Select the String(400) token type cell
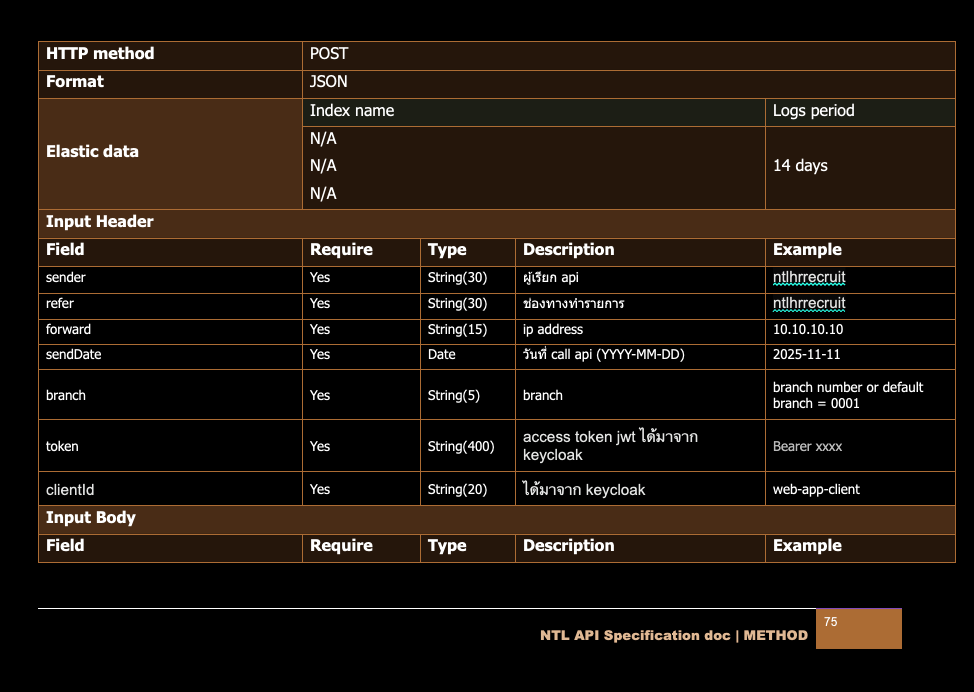The width and height of the screenshot is (974, 692). click(x=461, y=447)
